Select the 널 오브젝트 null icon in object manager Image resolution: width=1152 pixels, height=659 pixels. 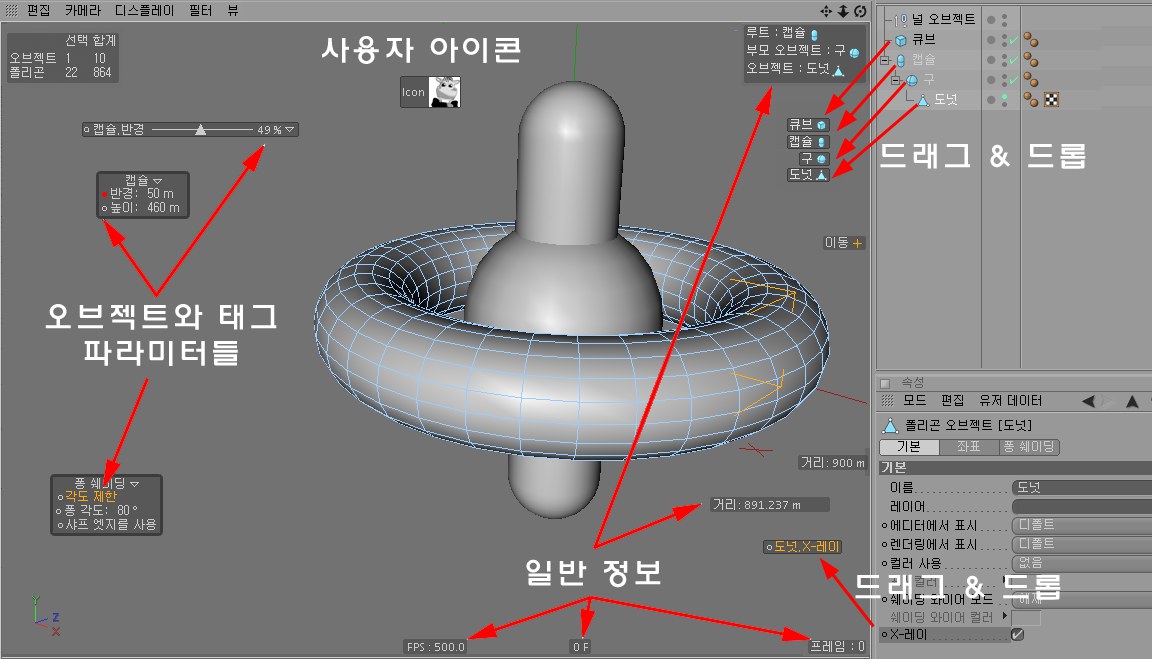(x=901, y=20)
